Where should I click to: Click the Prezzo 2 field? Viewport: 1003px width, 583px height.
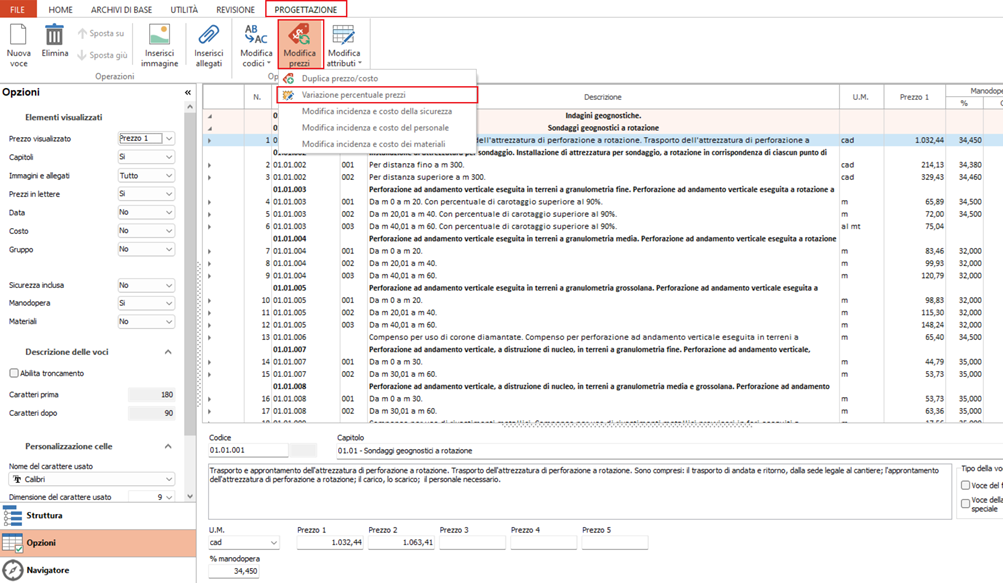click(401, 543)
